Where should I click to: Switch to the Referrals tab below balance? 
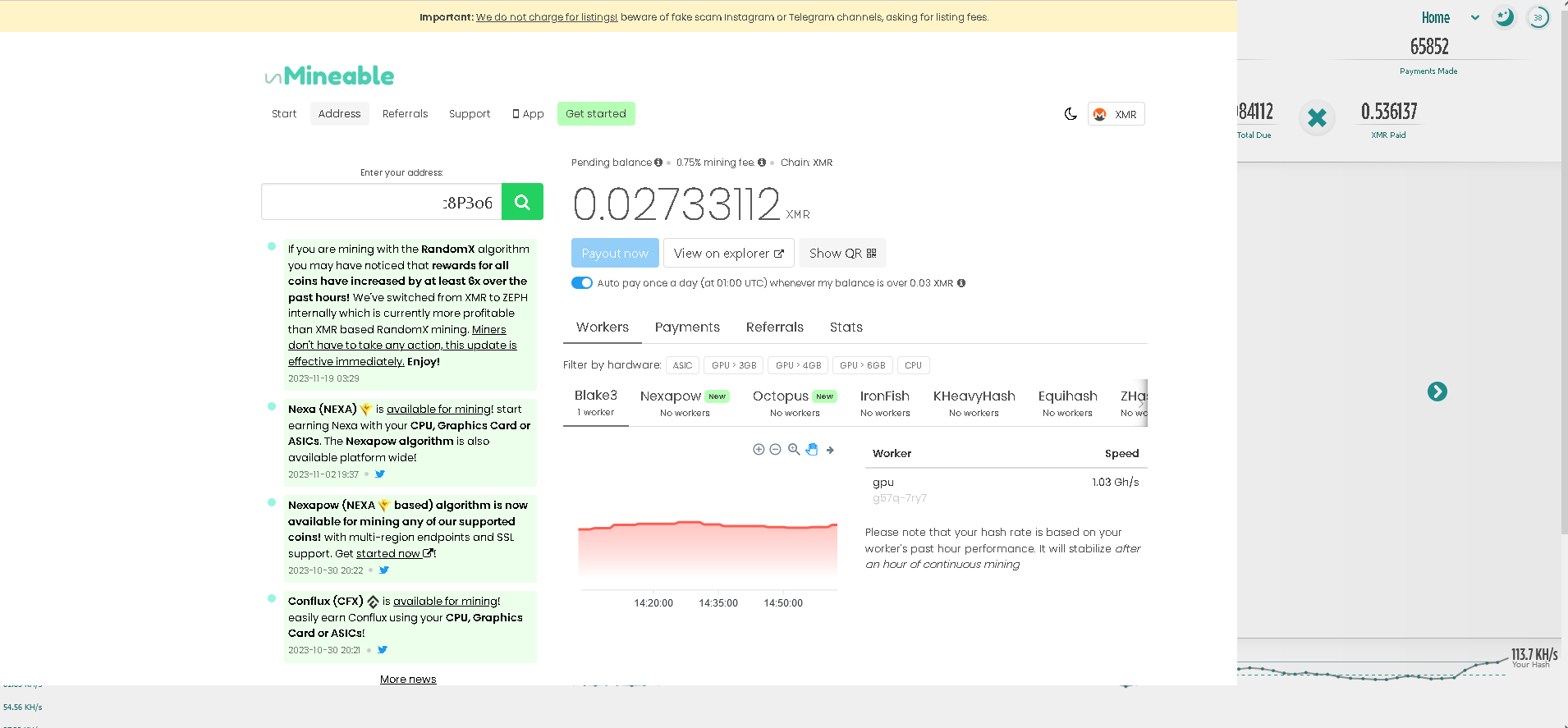775,327
